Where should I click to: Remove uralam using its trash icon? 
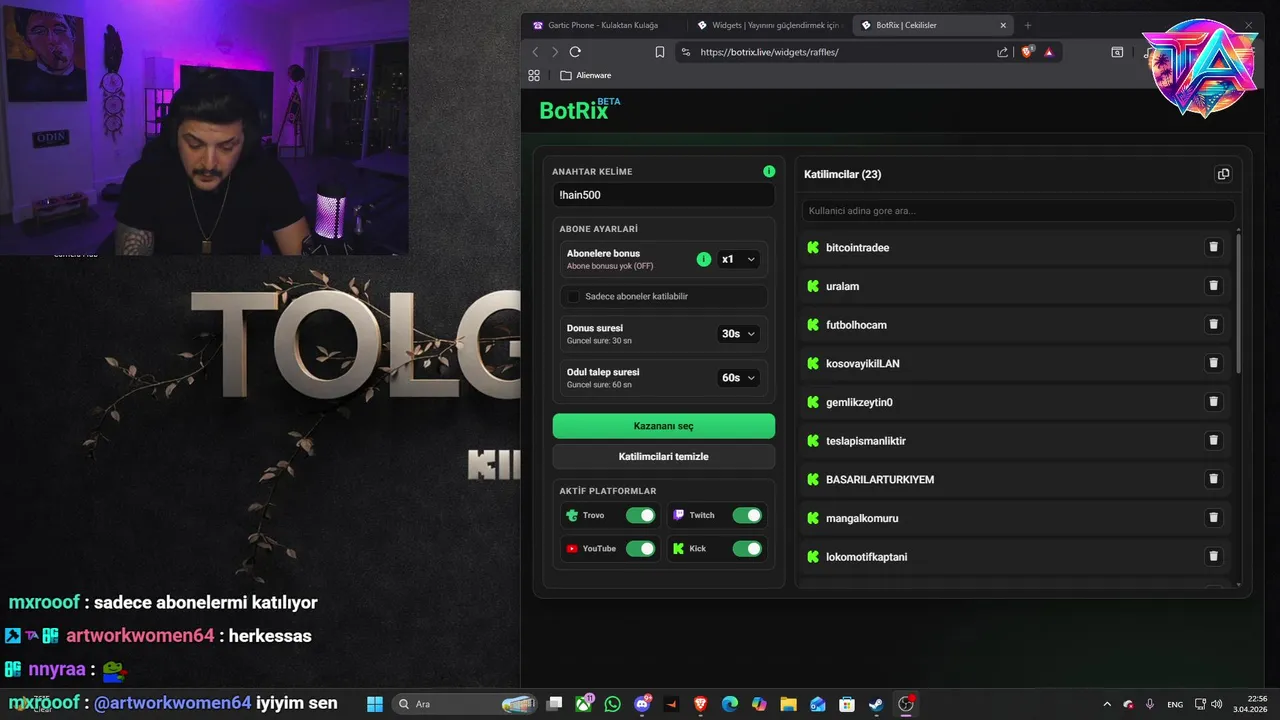[x=1213, y=286]
